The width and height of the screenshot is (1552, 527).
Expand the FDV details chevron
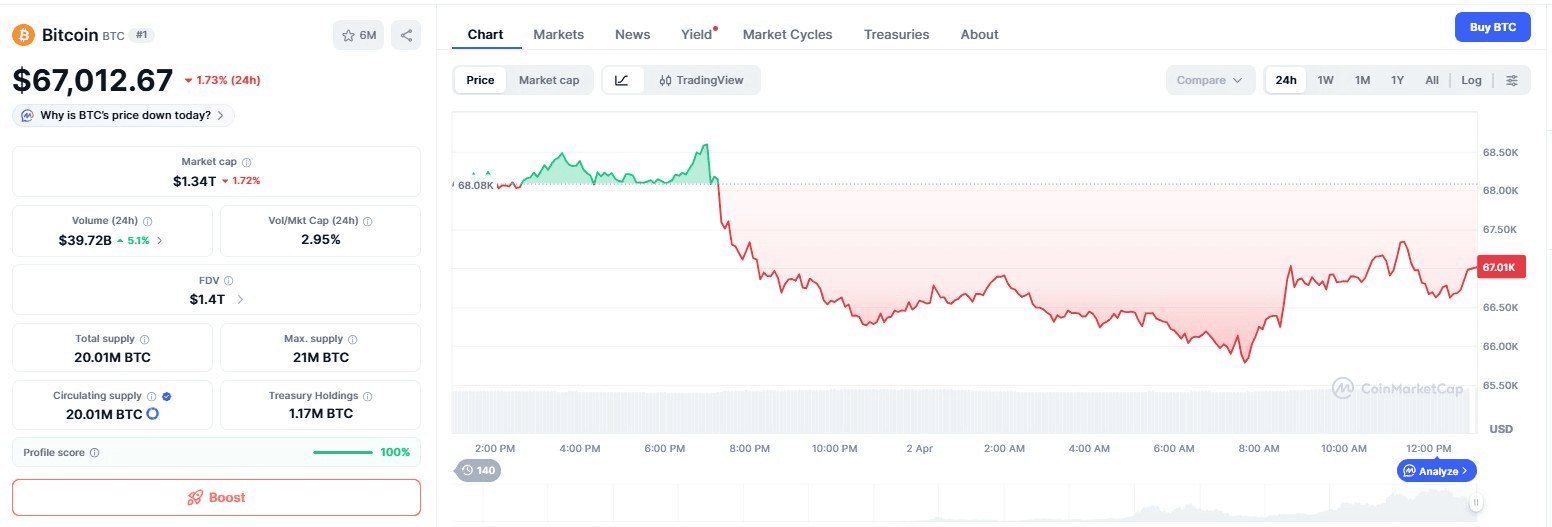[x=239, y=299]
